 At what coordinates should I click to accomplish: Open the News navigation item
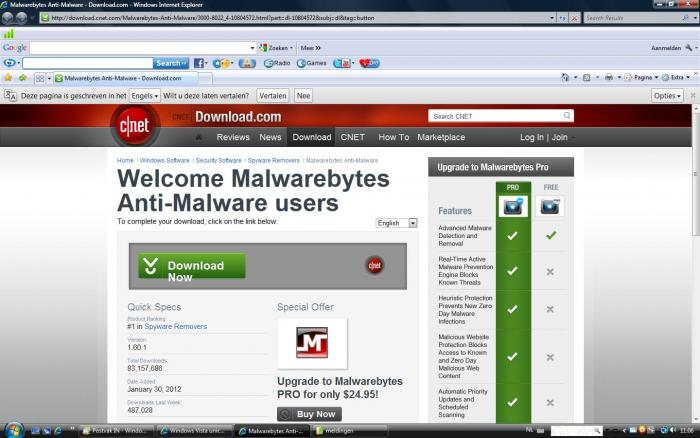[x=270, y=137]
